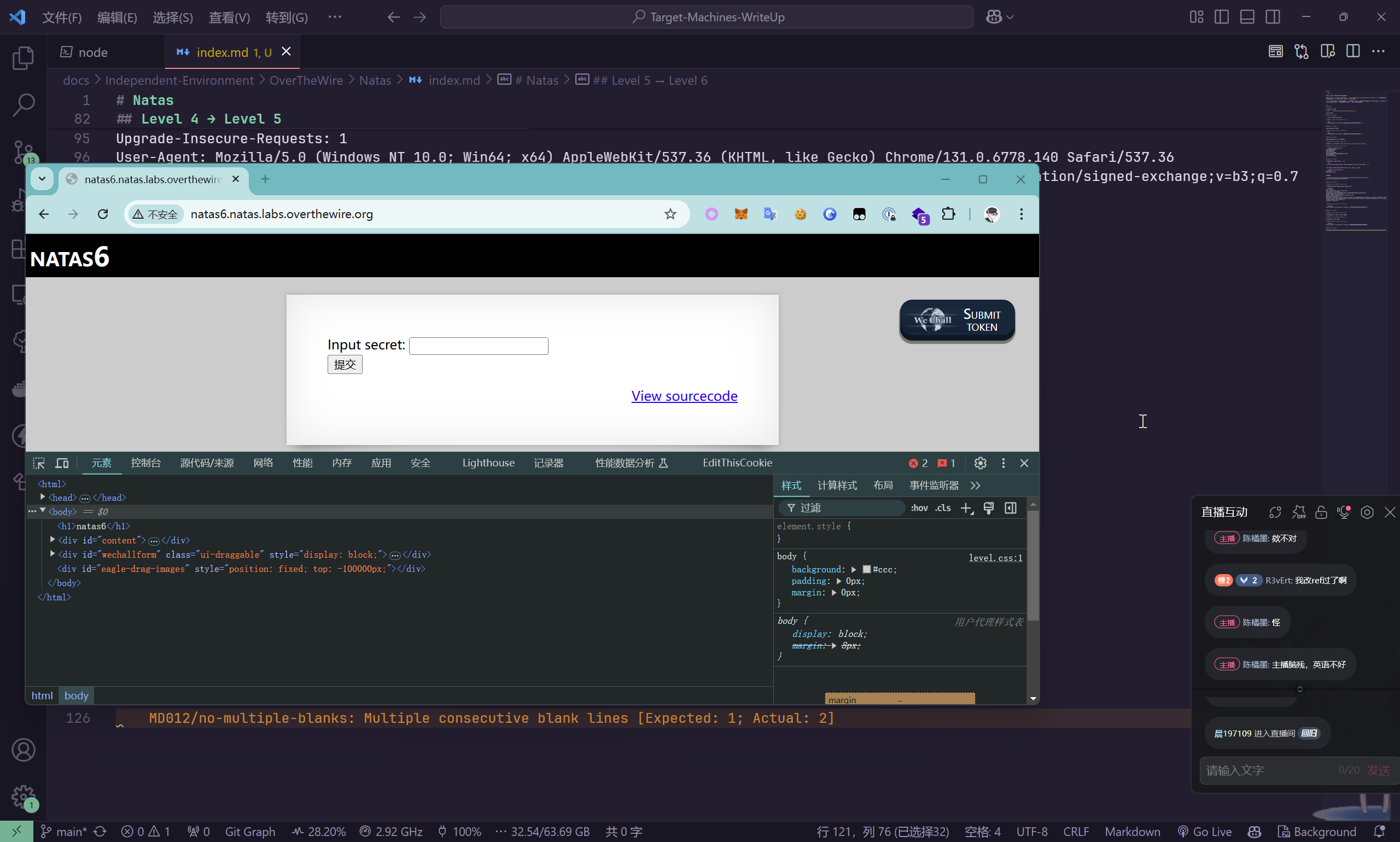
Task: Switch to the 计算样式 tab
Action: pos(837,486)
